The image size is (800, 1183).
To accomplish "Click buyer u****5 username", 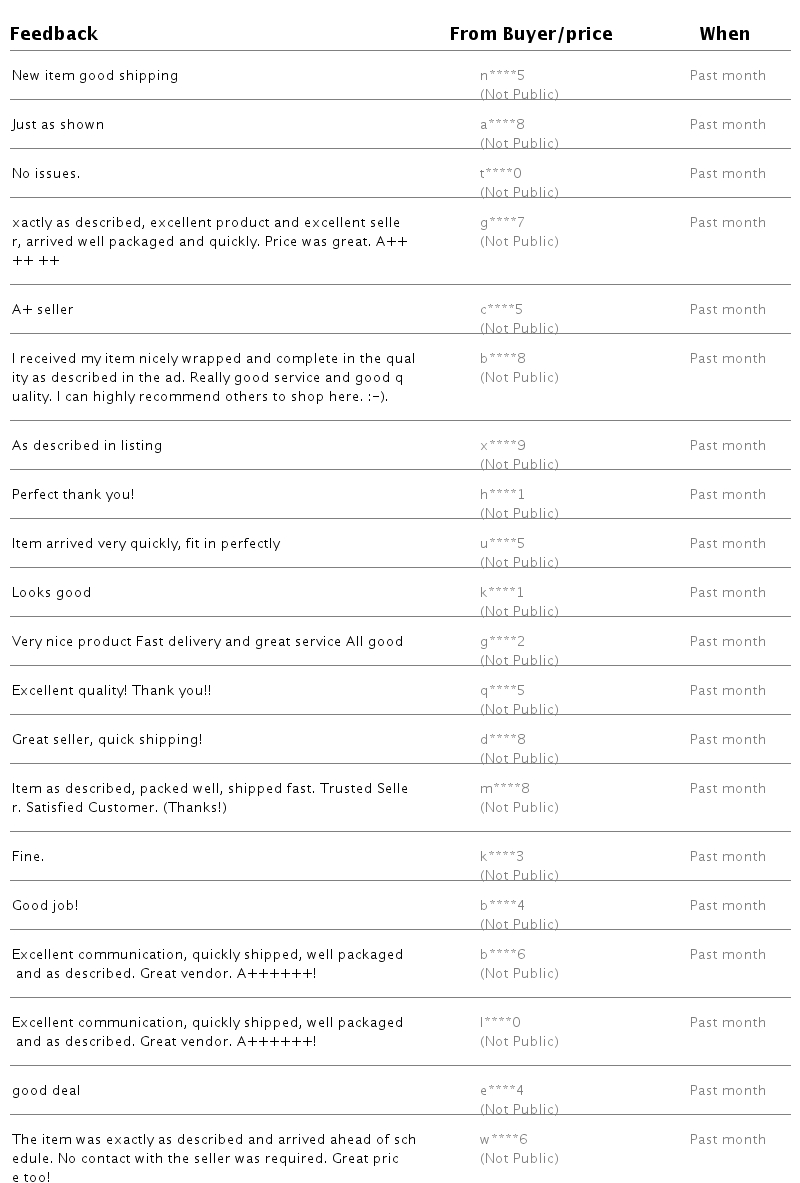I will [502, 543].
